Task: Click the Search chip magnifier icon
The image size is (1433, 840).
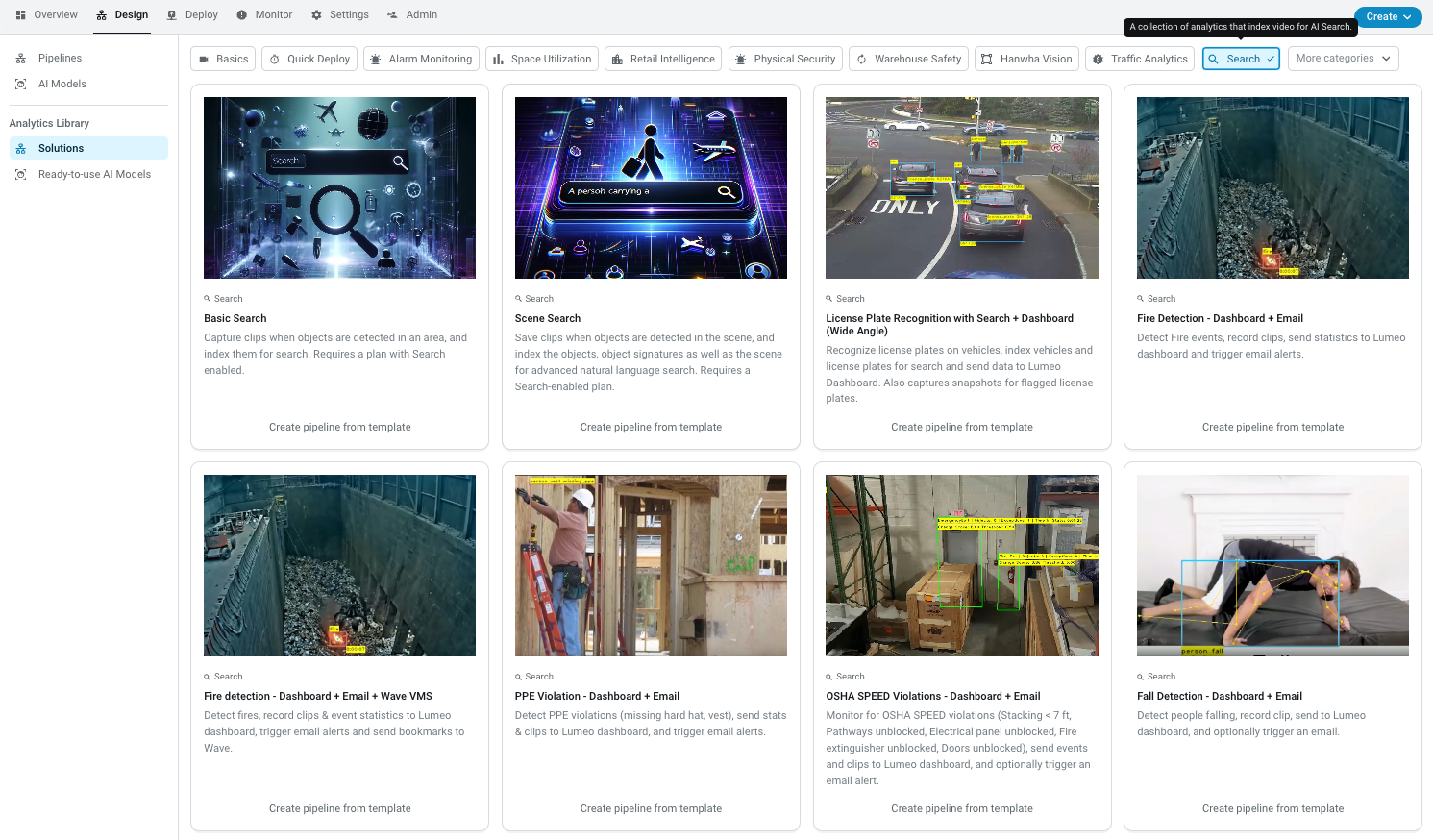Action: [x=1214, y=60]
